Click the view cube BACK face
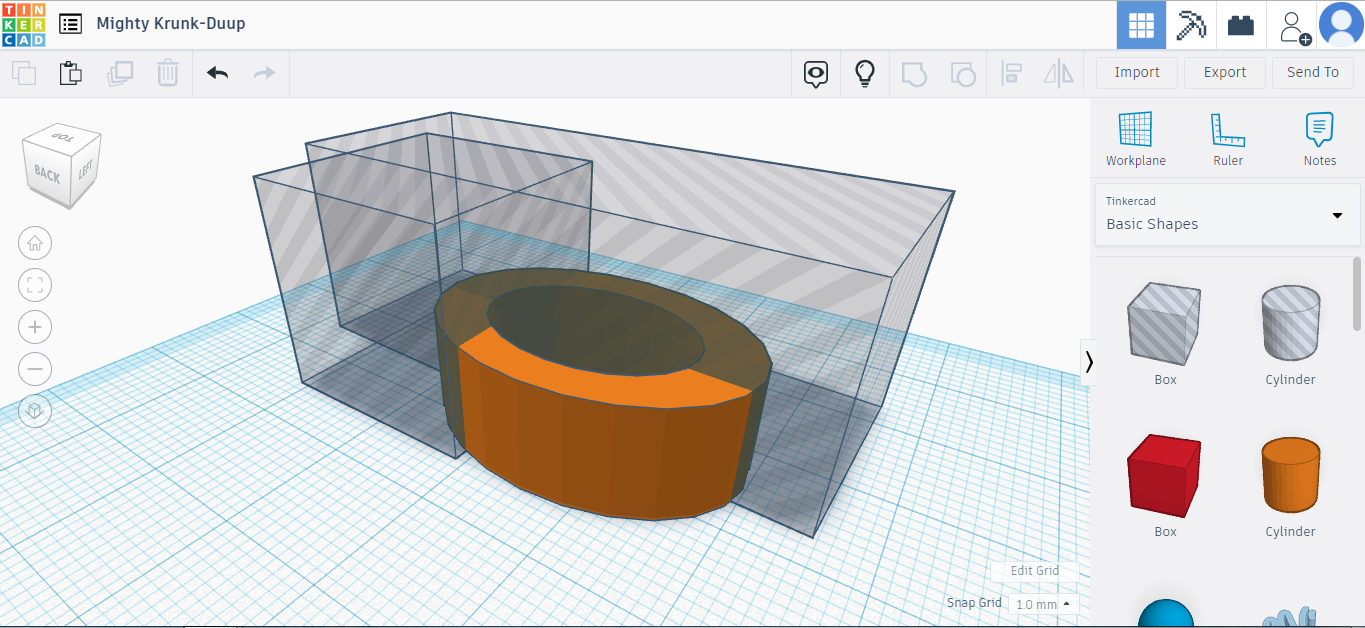This screenshot has height=628, width=1365. 46,174
